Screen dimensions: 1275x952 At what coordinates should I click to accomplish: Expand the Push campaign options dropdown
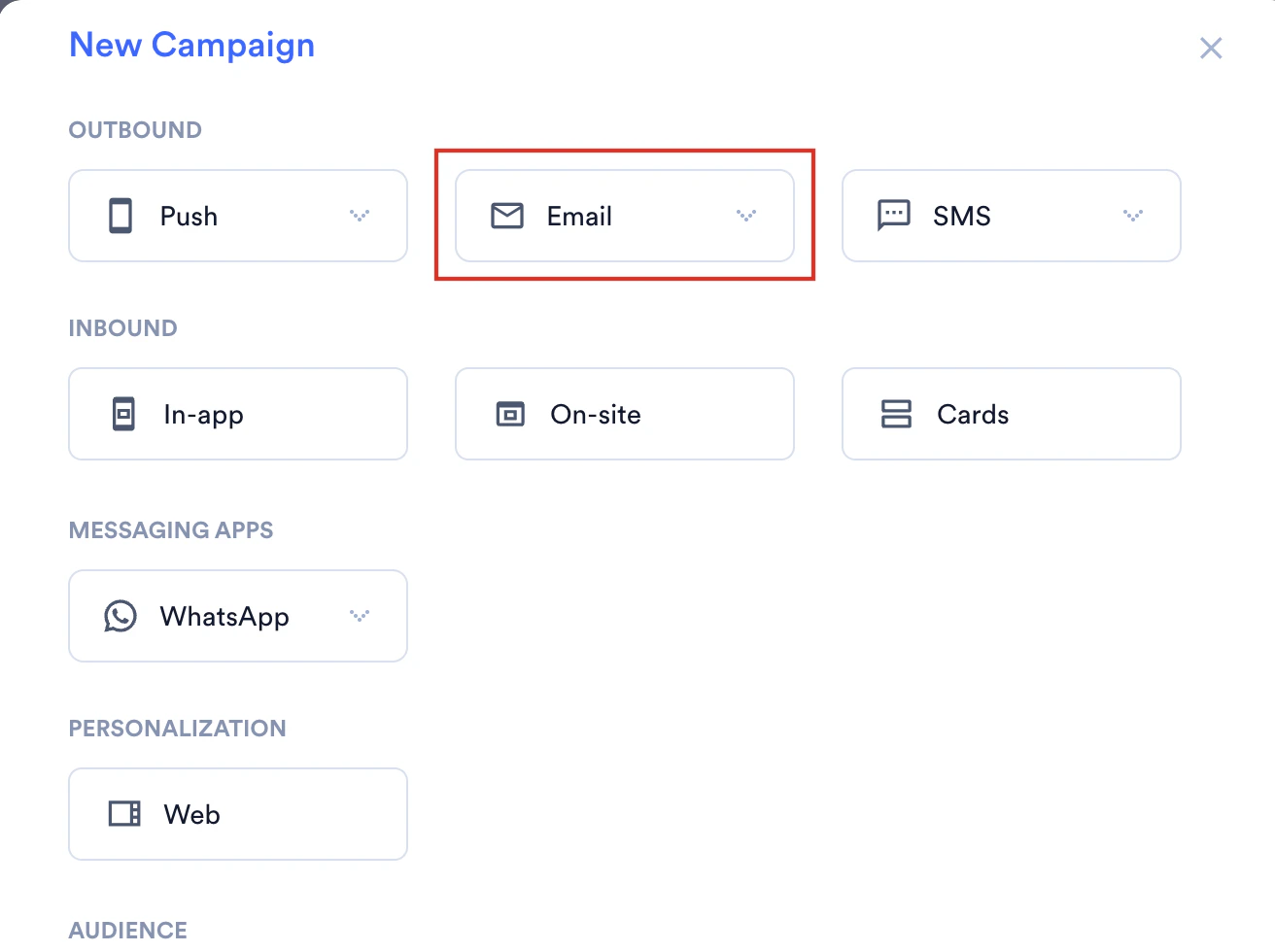coord(360,216)
